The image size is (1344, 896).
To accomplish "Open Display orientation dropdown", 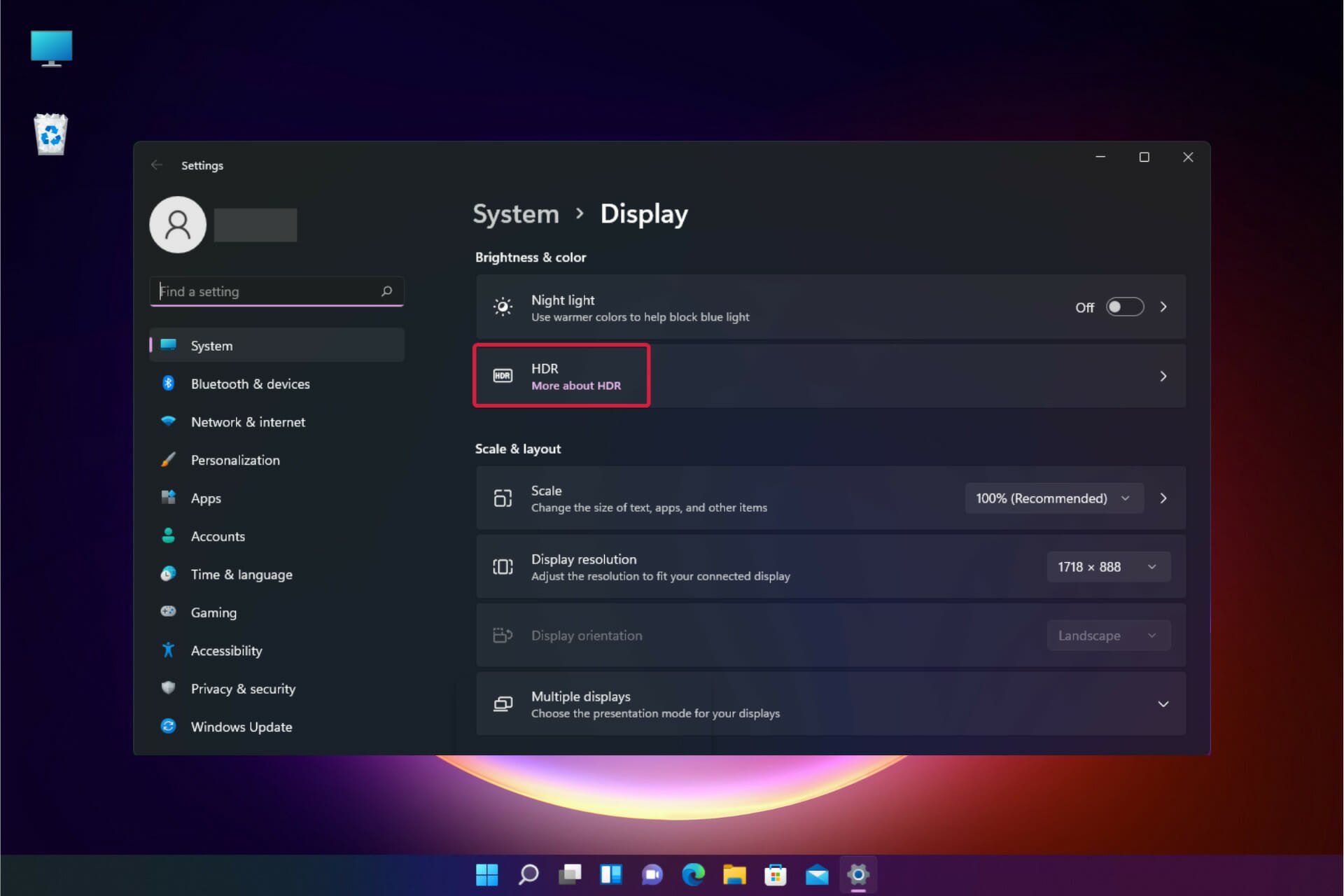I will click(x=1103, y=635).
